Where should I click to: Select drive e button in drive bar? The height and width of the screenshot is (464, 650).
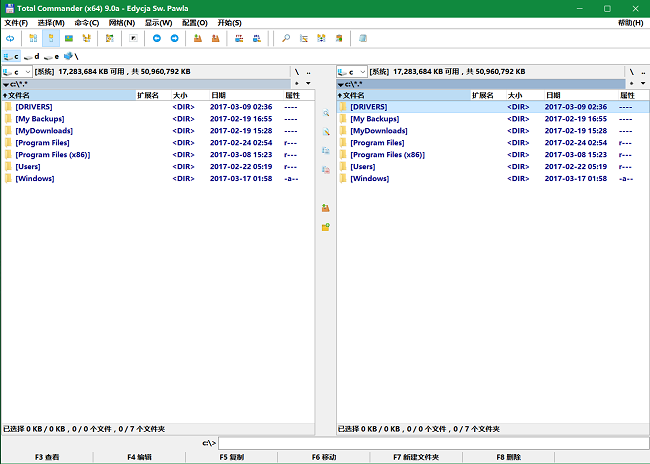[x=52, y=57]
